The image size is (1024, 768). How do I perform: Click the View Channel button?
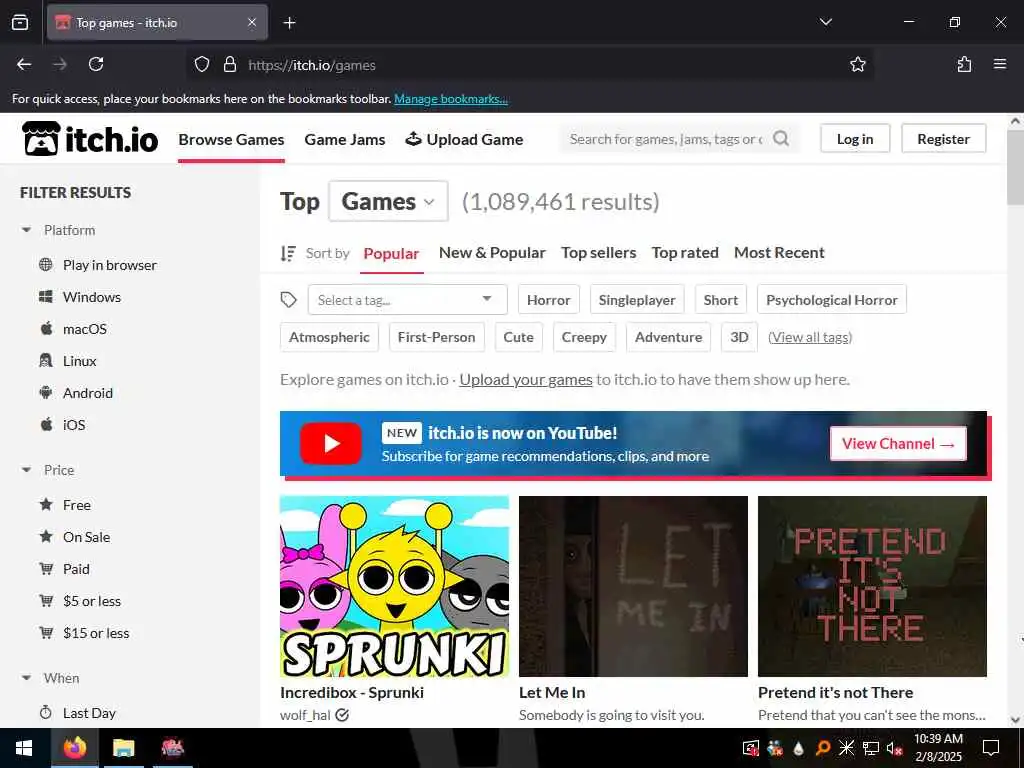[x=898, y=443]
